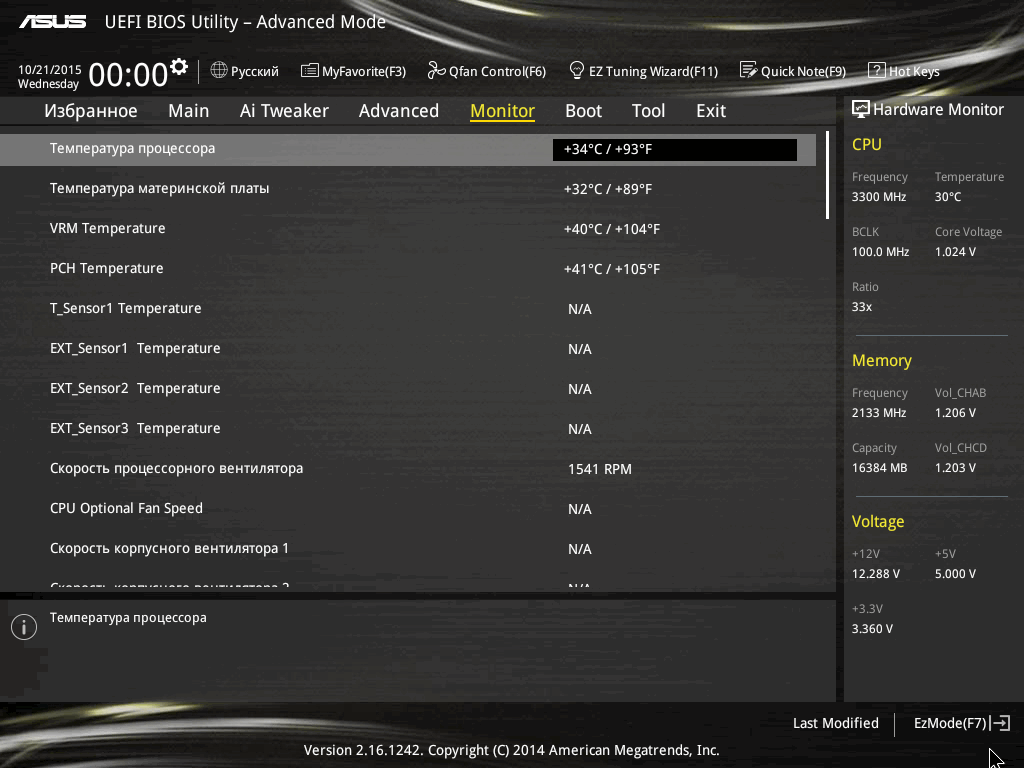Viewport: 1024px width, 768px height.
Task: Click +3.3V reading 3.360 V
Action: point(872,628)
